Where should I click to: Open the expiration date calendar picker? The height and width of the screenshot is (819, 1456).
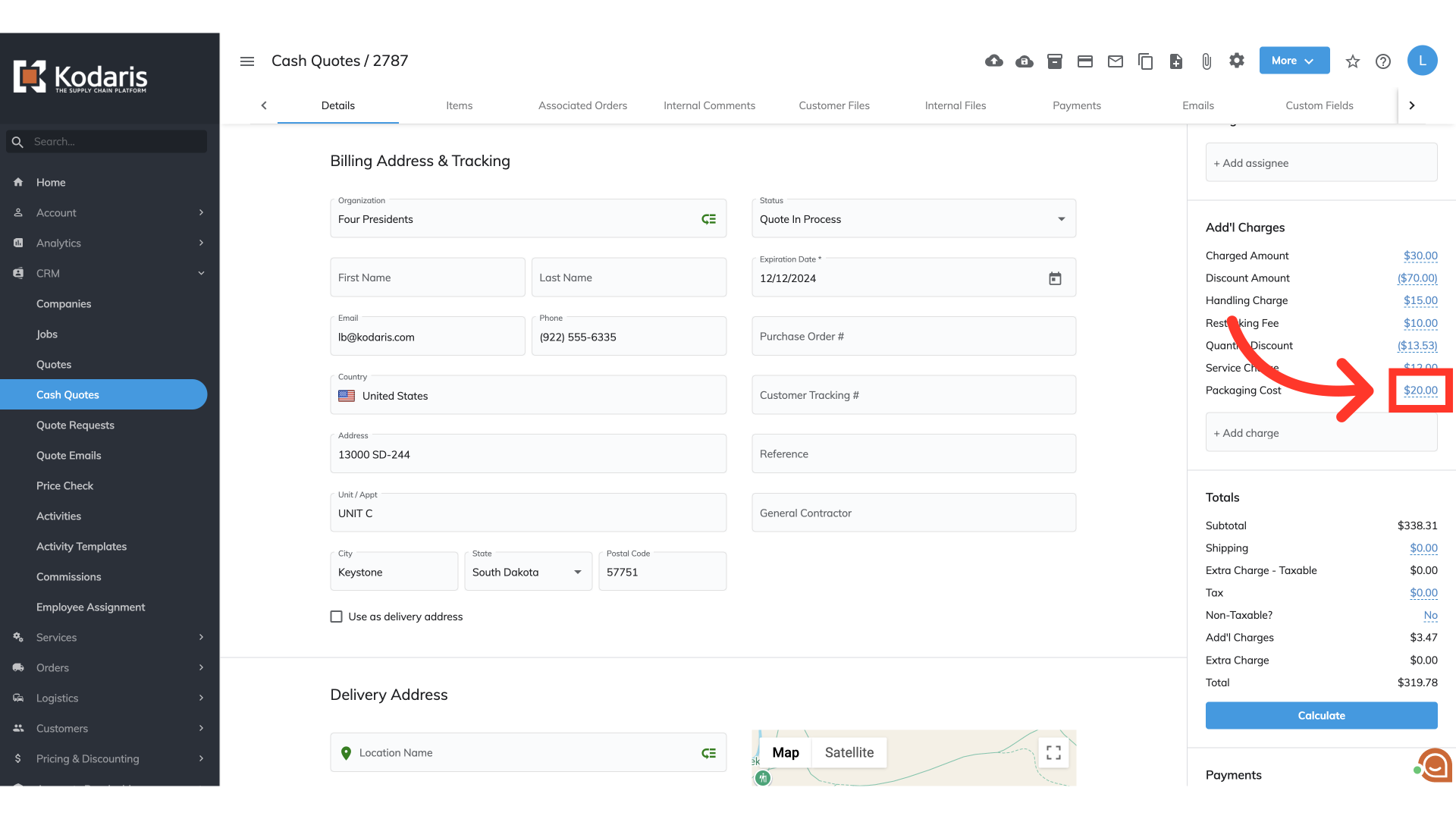(x=1054, y=278)
